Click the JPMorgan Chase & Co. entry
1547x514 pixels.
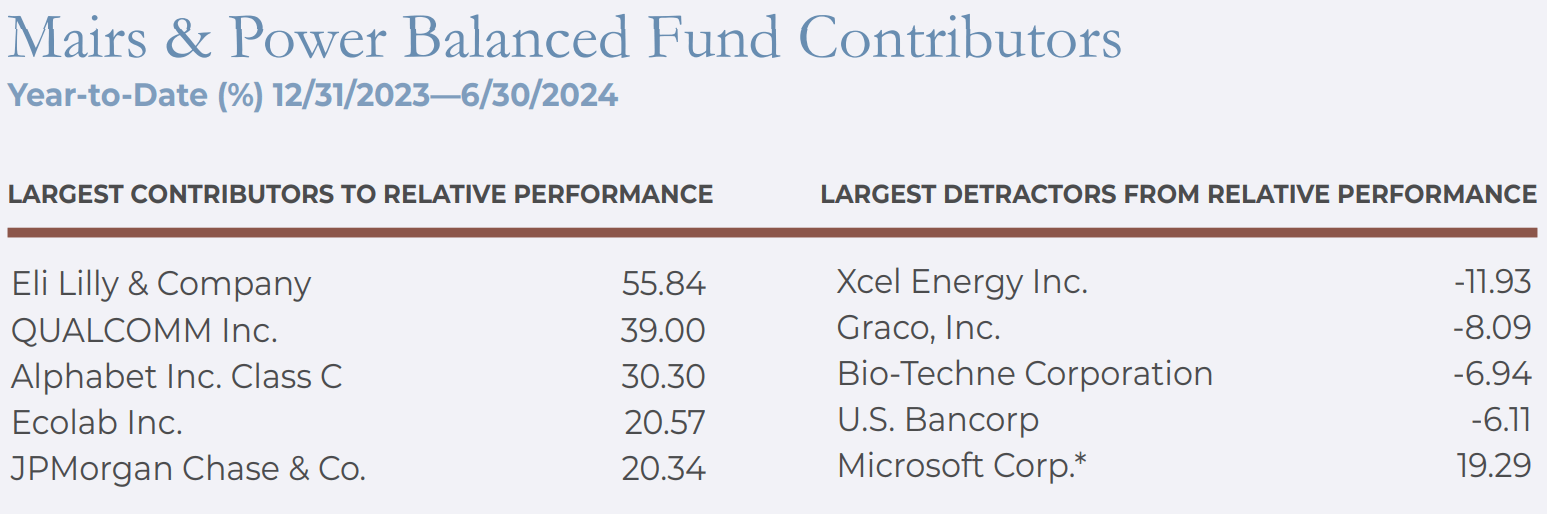188,469
